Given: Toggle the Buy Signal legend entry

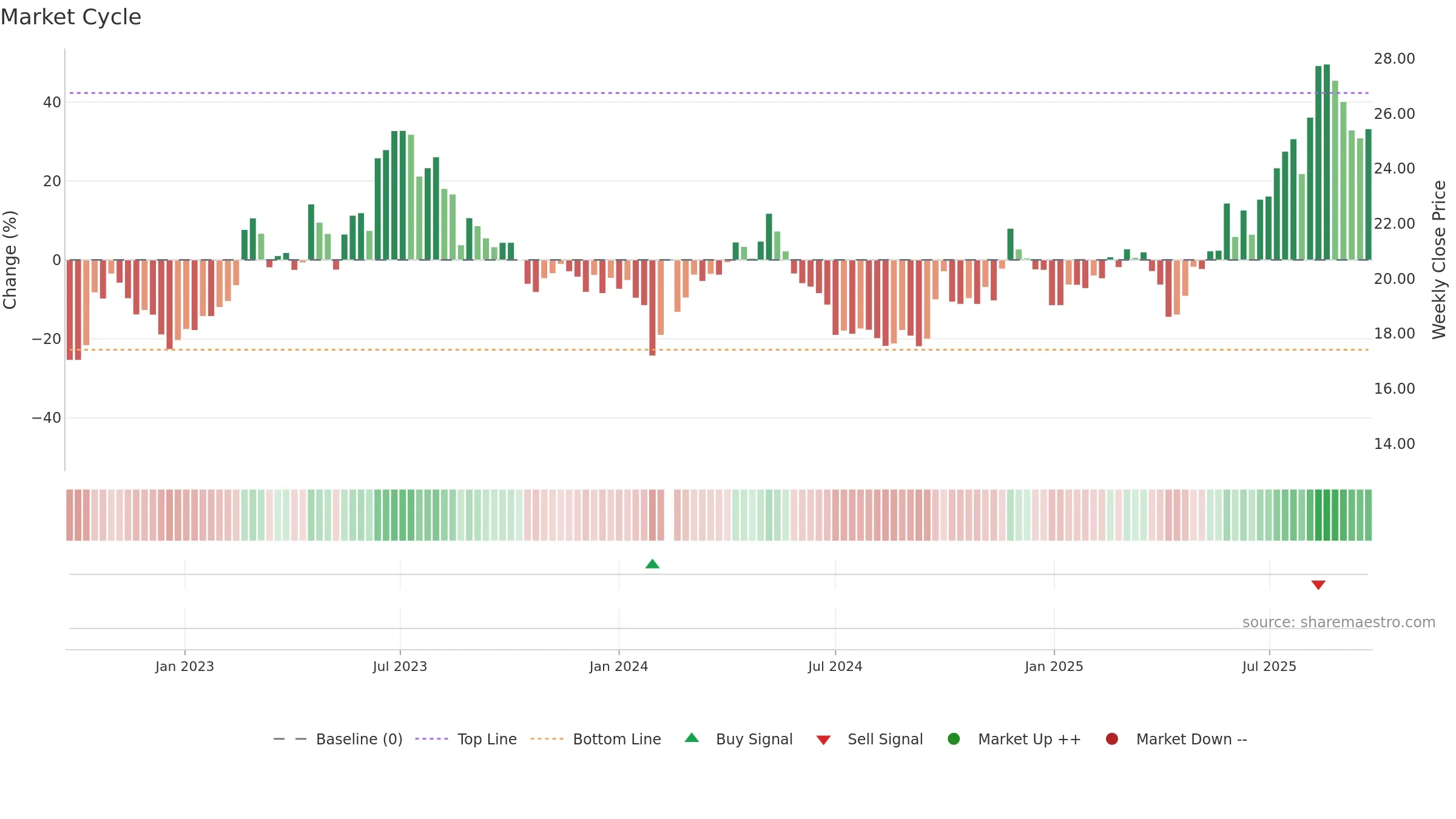Looking at the screenshot, I should [x=738, y=739].
